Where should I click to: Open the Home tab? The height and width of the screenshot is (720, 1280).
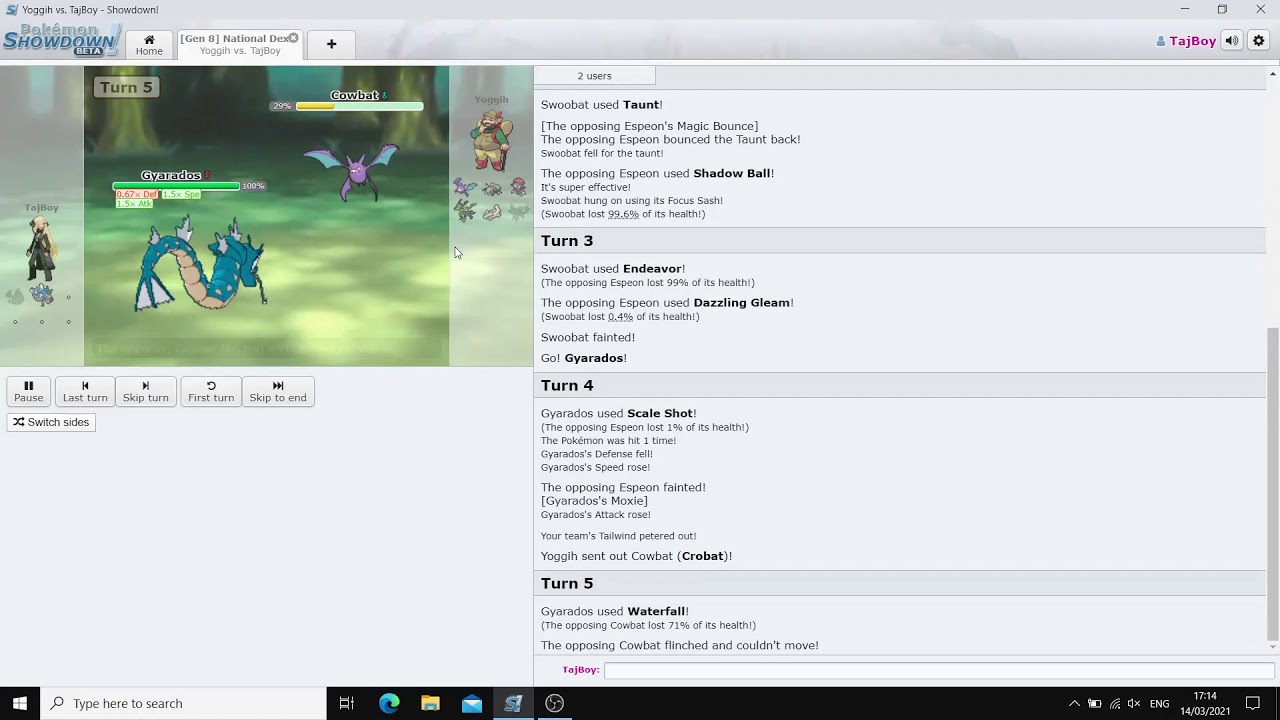[149, 44]
